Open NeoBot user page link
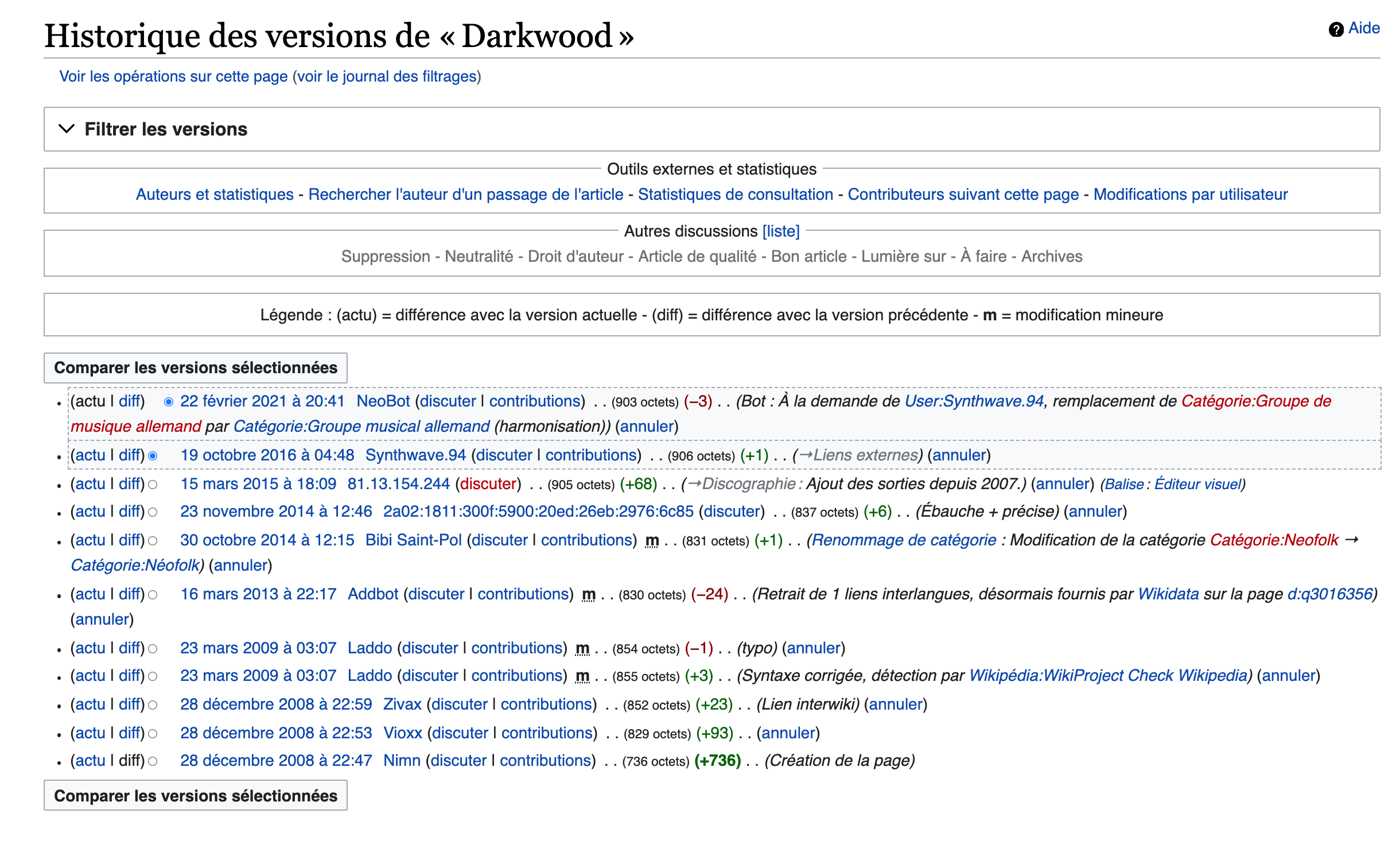The image size is (1400, 860). (383, 401)
